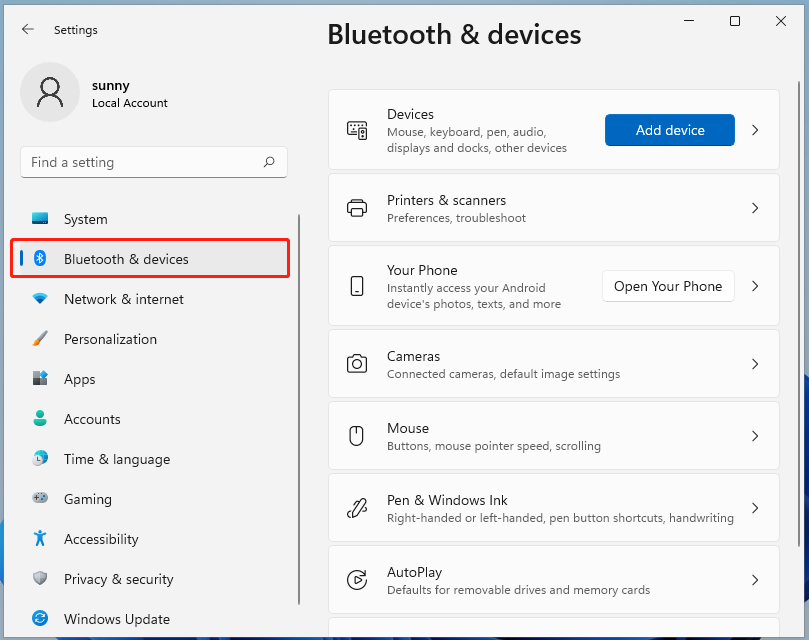Select Network & internet in sidebar

[124, 299]
